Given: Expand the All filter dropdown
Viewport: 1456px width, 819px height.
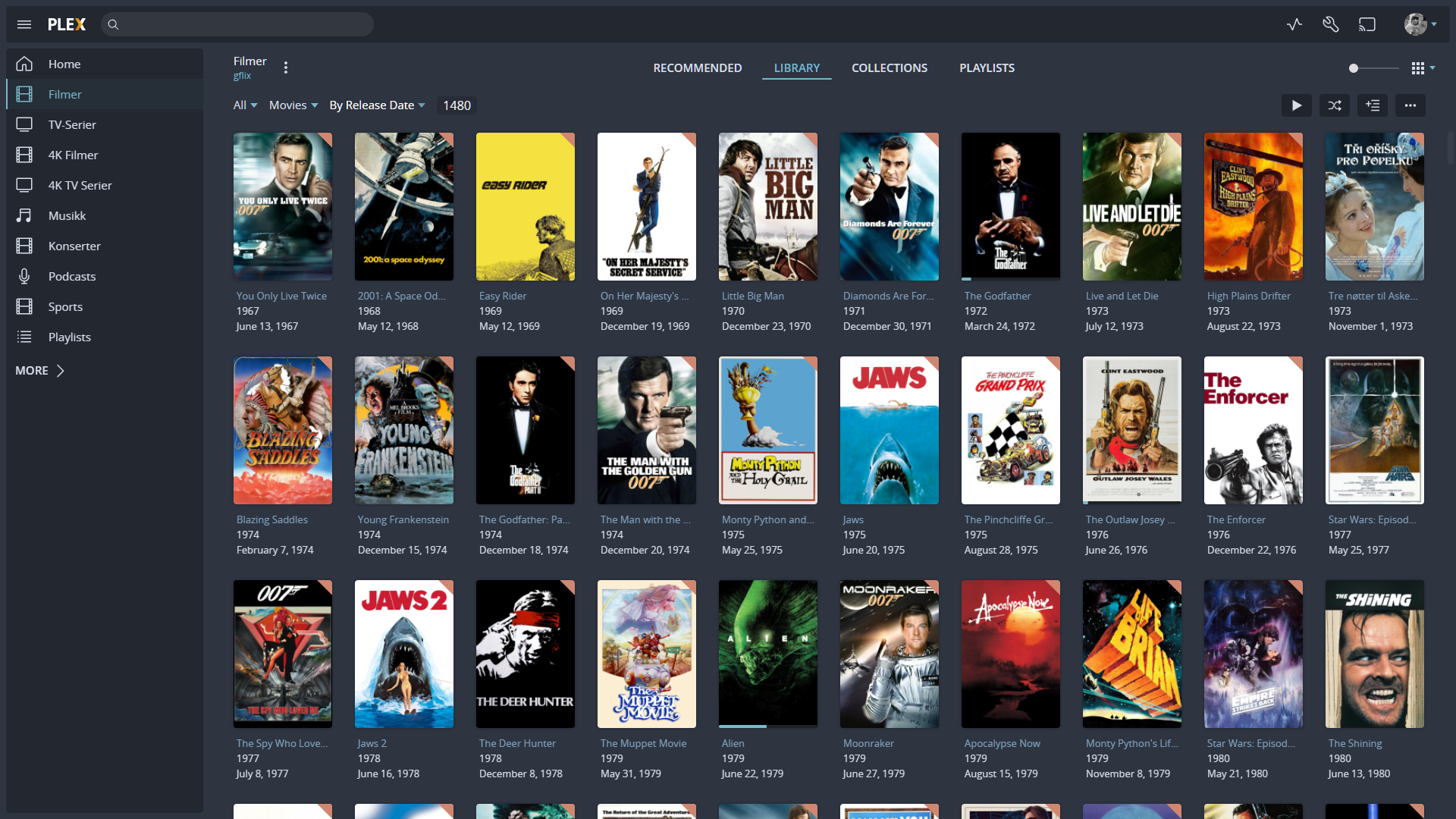Looking at the screenshot, I should click(x=245, y=105).
